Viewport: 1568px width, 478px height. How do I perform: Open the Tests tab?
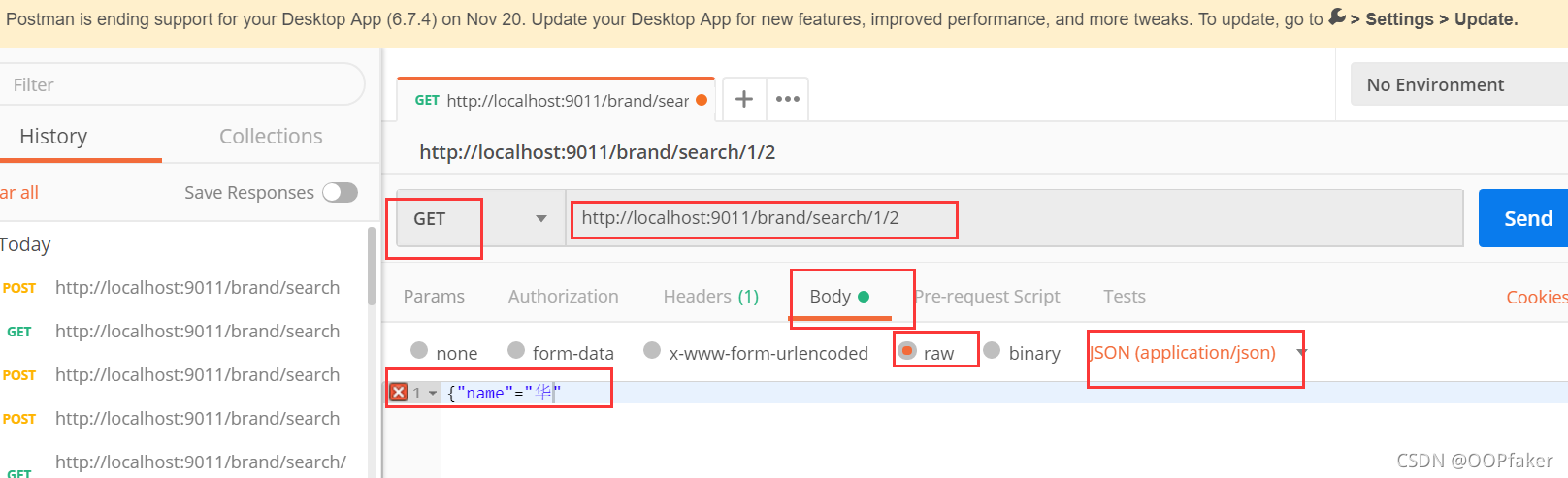[x=1124, y=296]
